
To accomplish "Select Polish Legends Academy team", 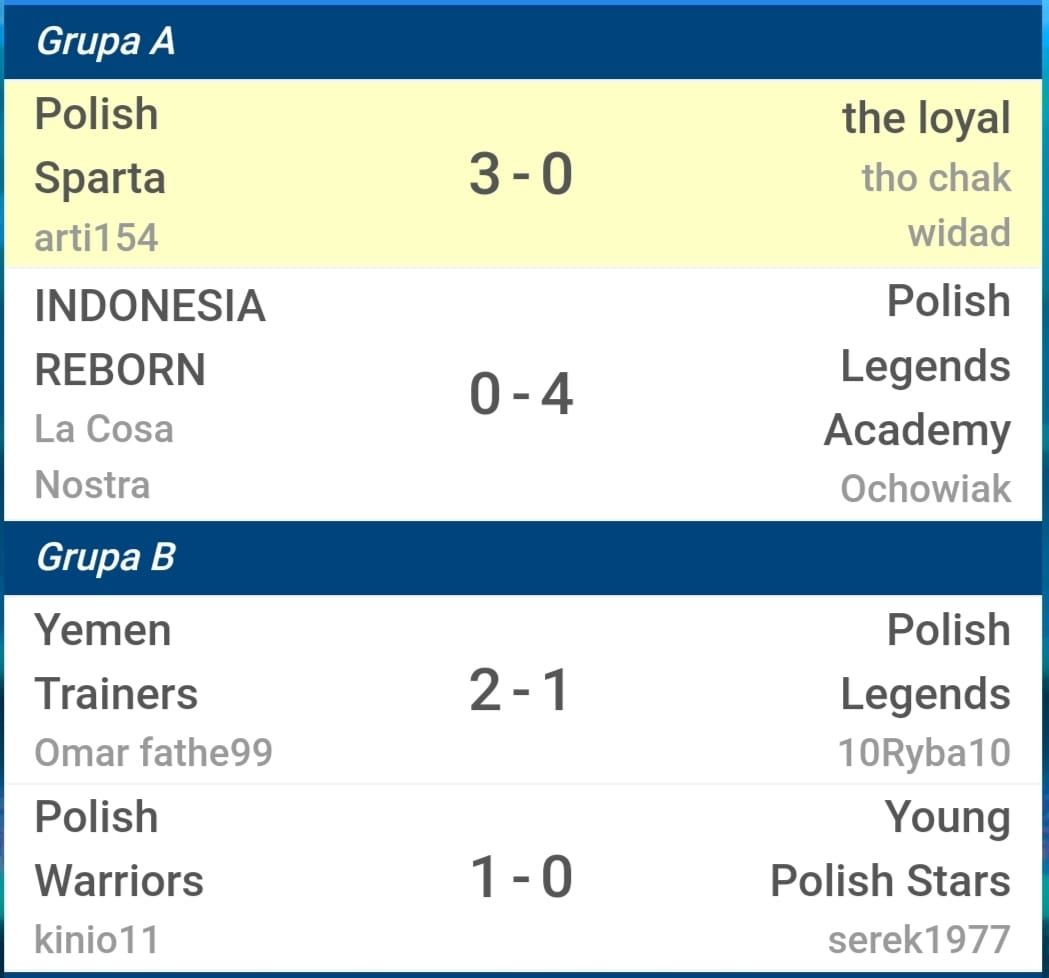I will click(x=917, y=366).
